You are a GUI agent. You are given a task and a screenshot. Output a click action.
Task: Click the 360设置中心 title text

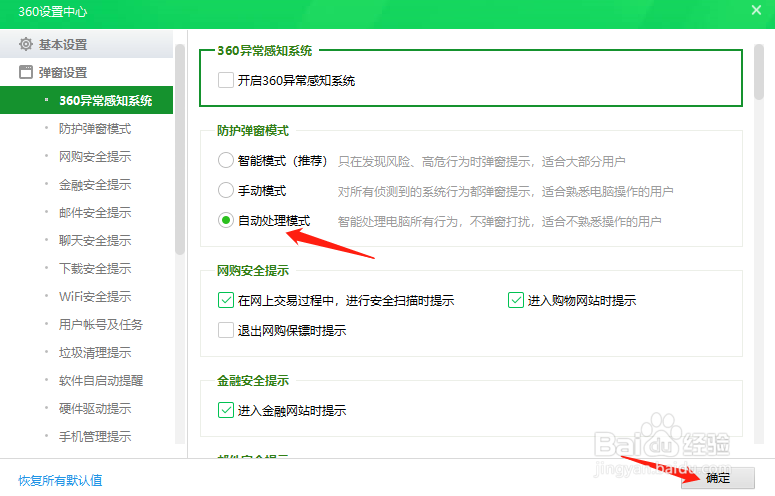pos(53,12)
